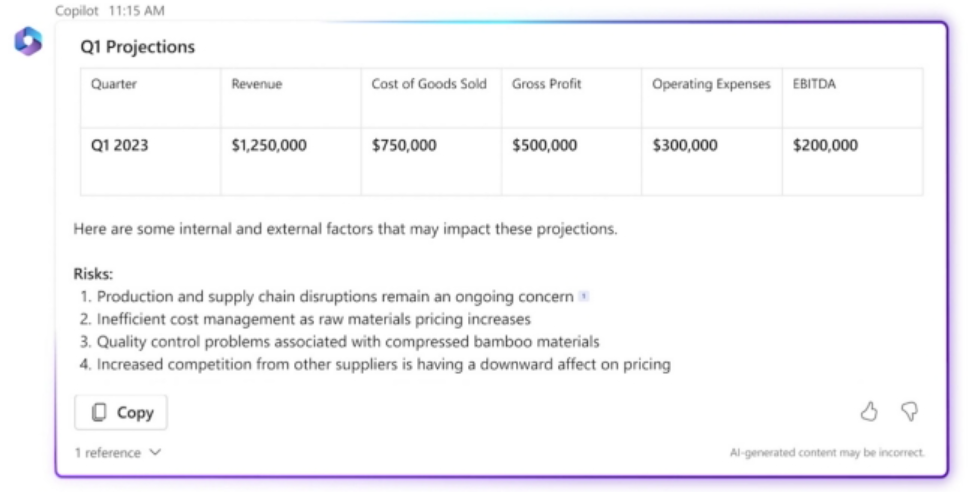Click the $500,000 gross profit cell
Screen dimensions: 969x492
pyautogui.click(x=545, y=146)
